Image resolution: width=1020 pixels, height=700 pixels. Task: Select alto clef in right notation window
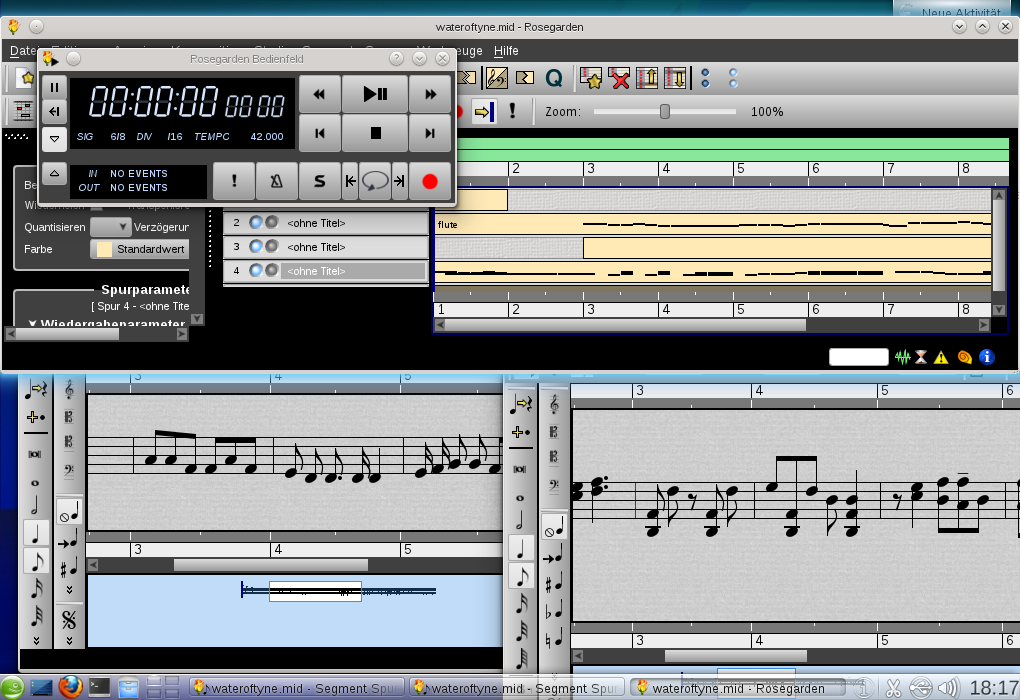coord(554,432)
